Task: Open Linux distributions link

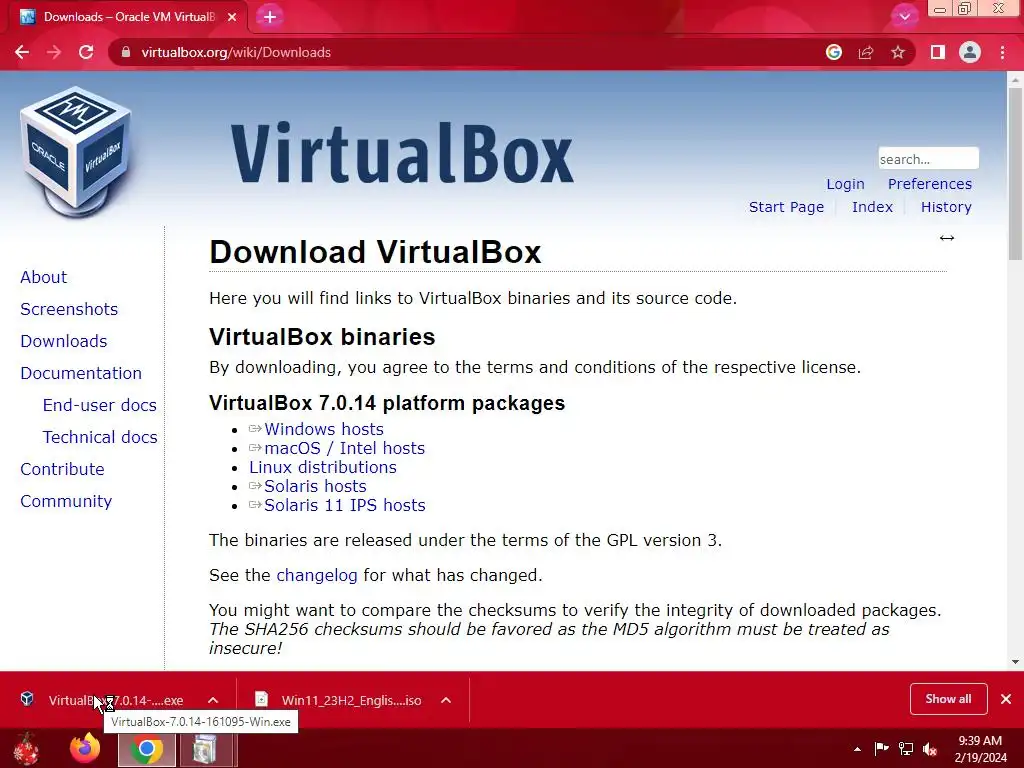Action: [x=323, y=467]
